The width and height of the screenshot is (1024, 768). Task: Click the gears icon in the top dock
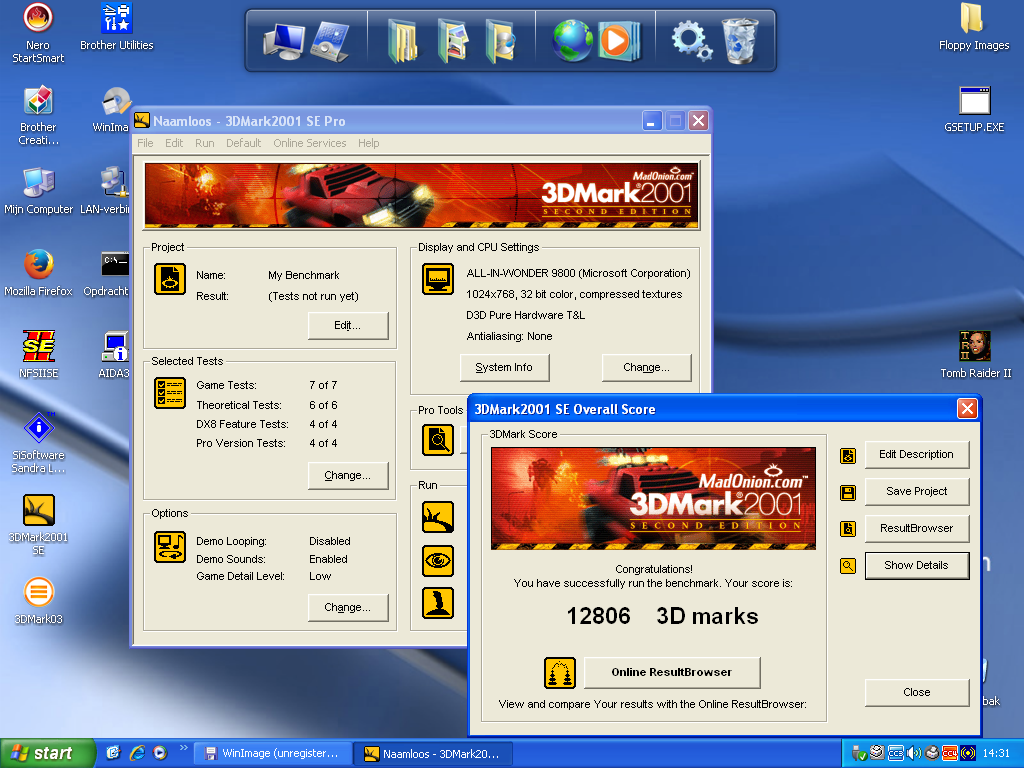[x=692, y=40]
